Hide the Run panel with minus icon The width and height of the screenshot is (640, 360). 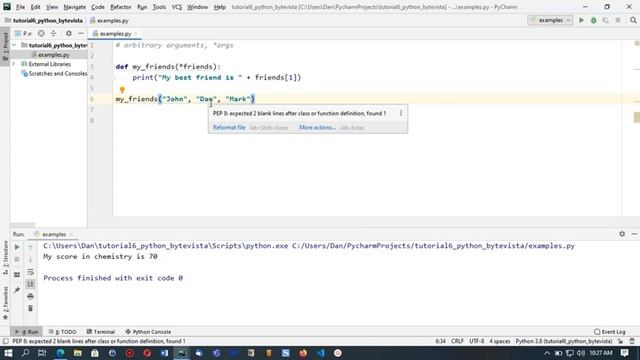click(634, 234)
